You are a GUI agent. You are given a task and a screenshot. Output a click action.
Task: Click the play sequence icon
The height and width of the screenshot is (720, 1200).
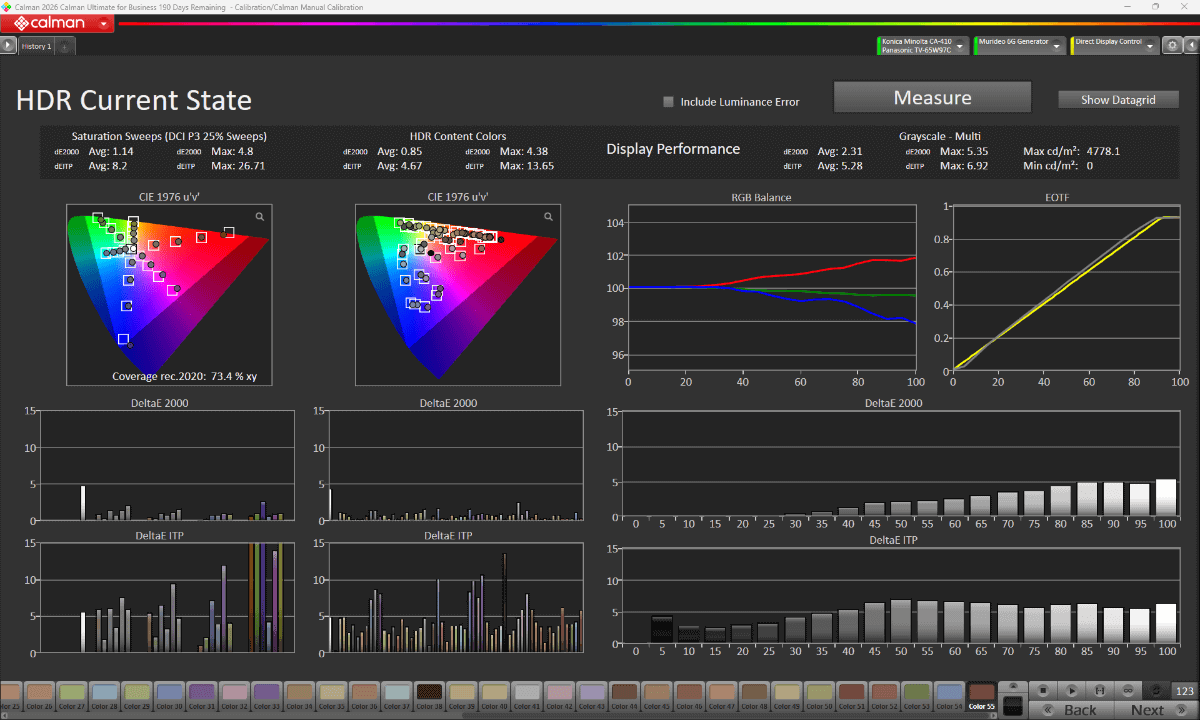1071,690
